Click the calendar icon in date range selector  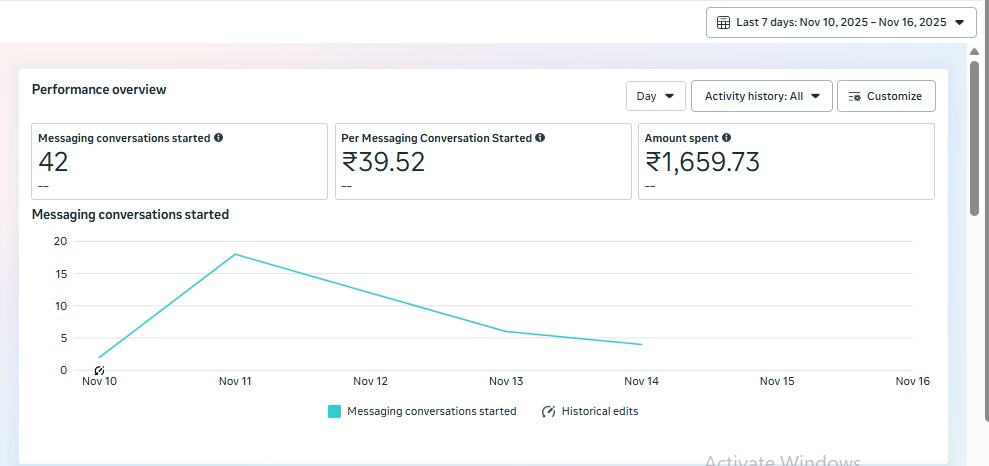[723, 22]
